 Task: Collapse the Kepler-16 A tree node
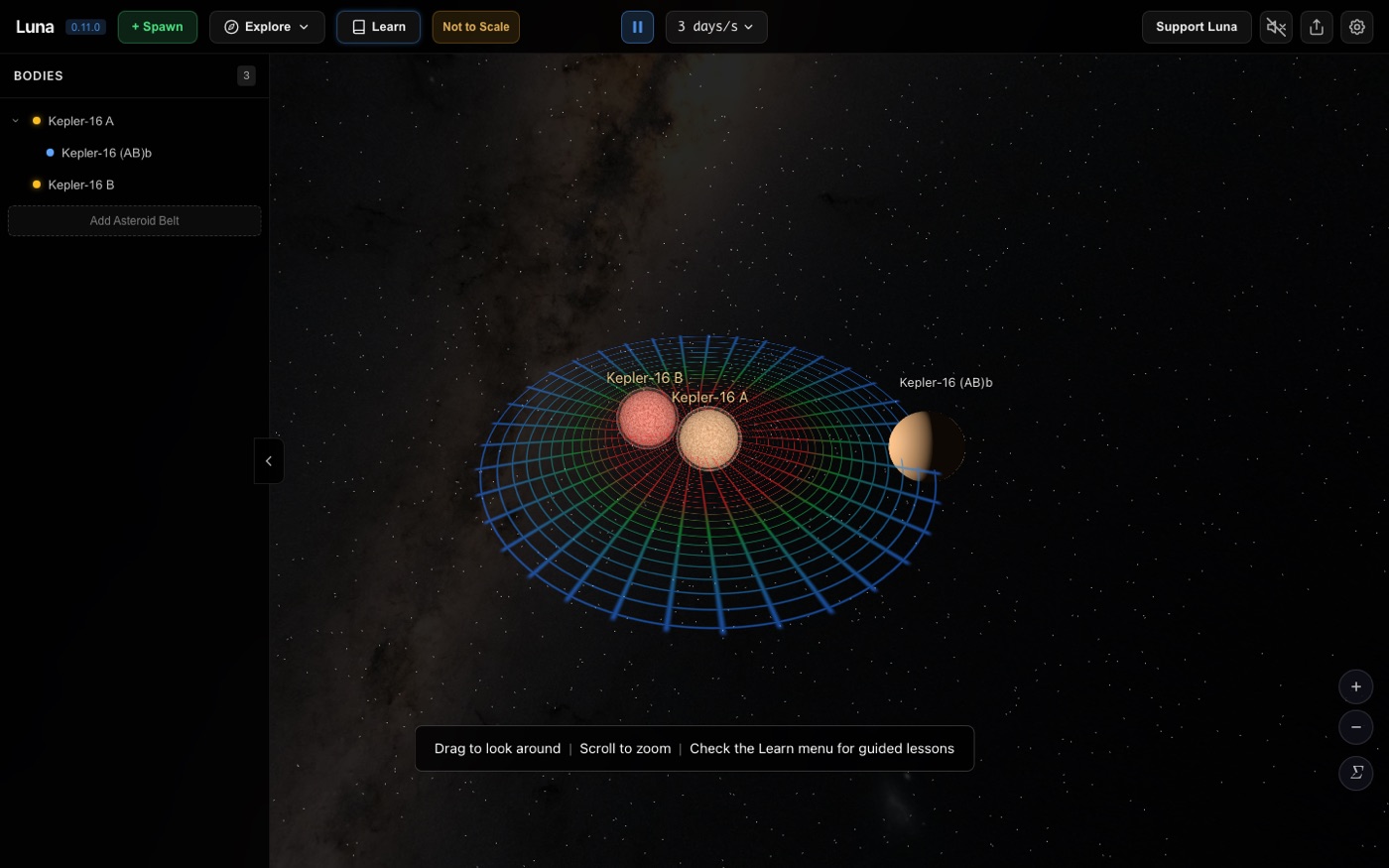16,121
